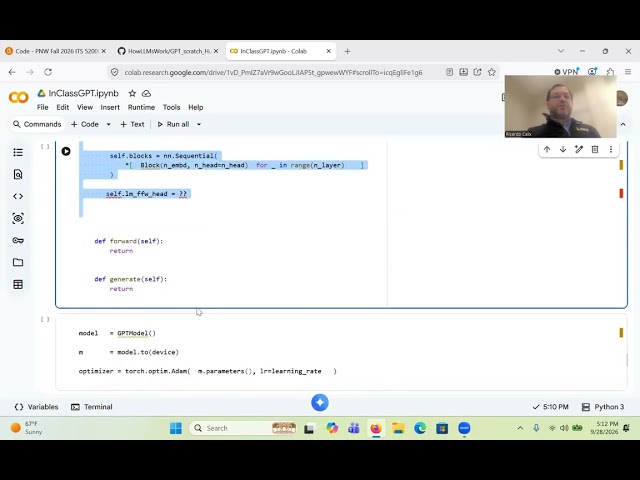
Task: Click the Colab logo
Action: pos(18,98)
